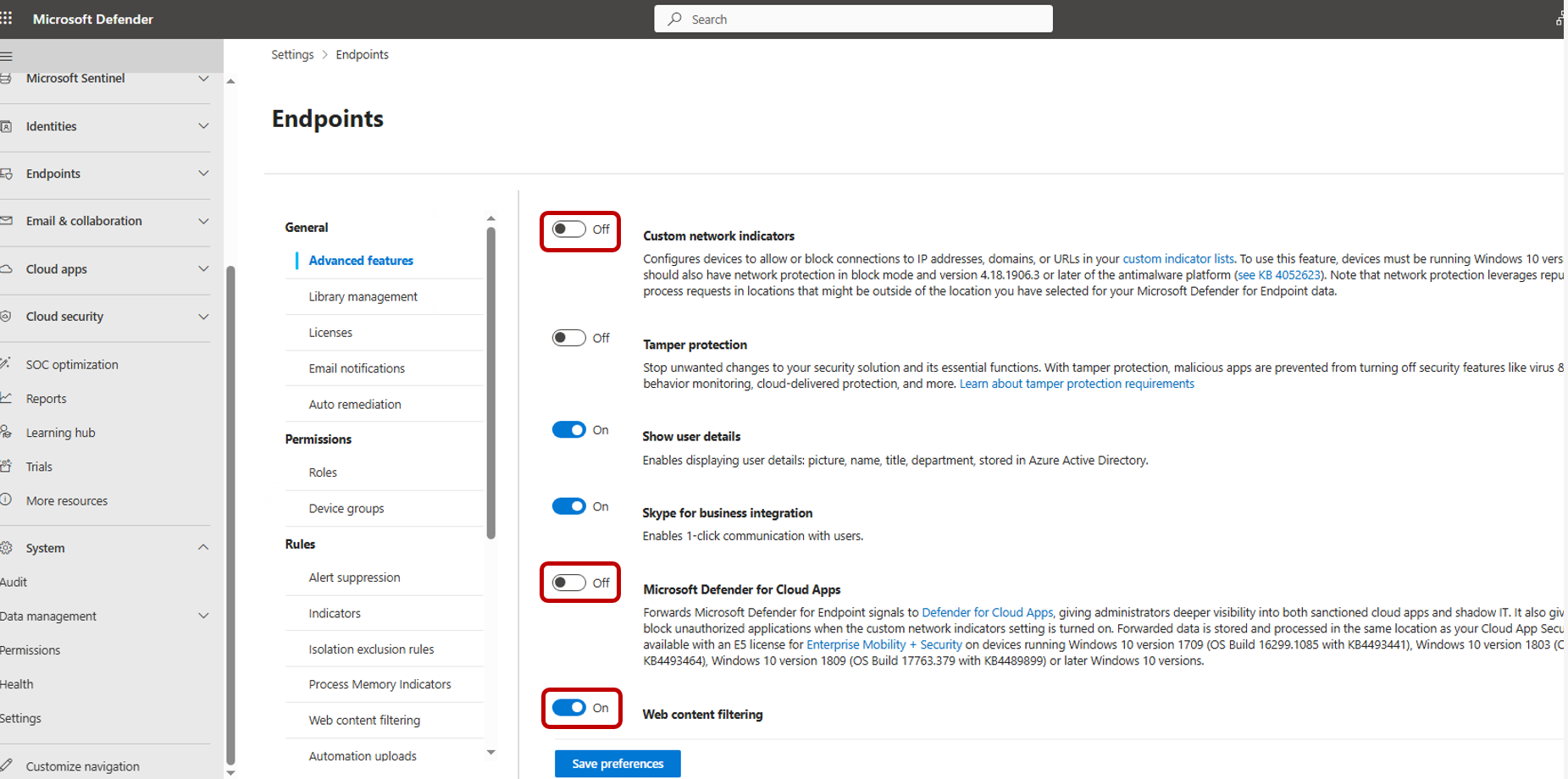
Task: Expand Microsoft Sentinel chevron
Action: tap(203, 78)
